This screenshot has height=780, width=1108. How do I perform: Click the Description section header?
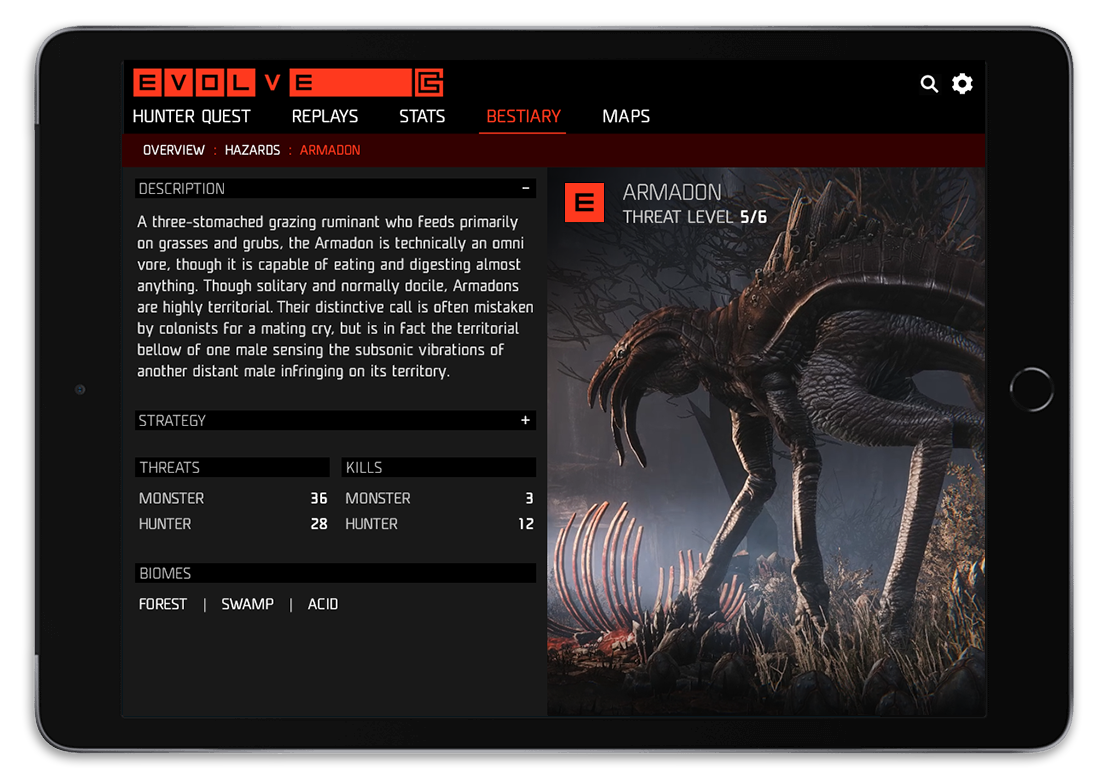pos(335,189)
